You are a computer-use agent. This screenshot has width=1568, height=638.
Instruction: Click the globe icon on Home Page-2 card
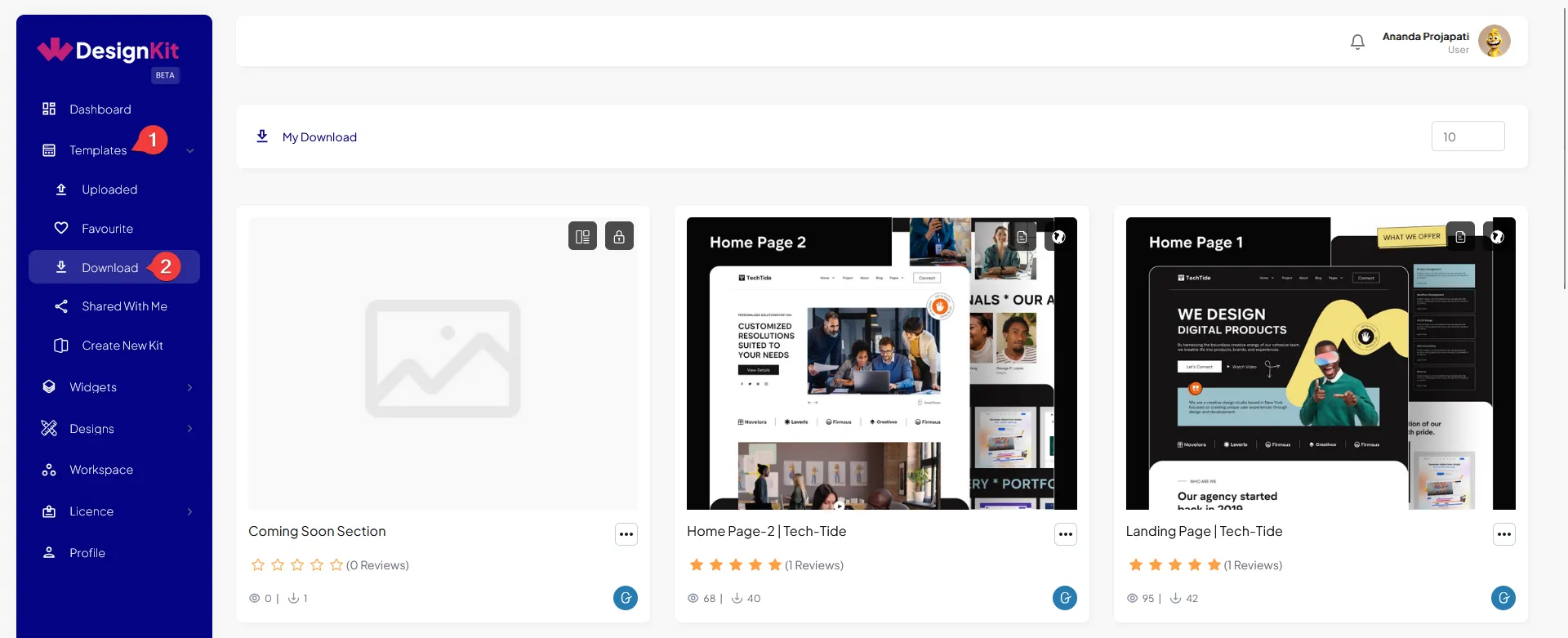1058,237
